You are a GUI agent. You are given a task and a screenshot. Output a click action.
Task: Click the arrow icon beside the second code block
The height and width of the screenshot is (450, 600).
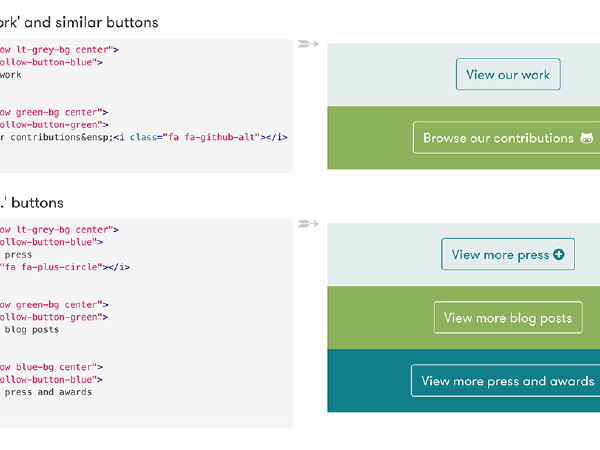[x=309, y=224]
